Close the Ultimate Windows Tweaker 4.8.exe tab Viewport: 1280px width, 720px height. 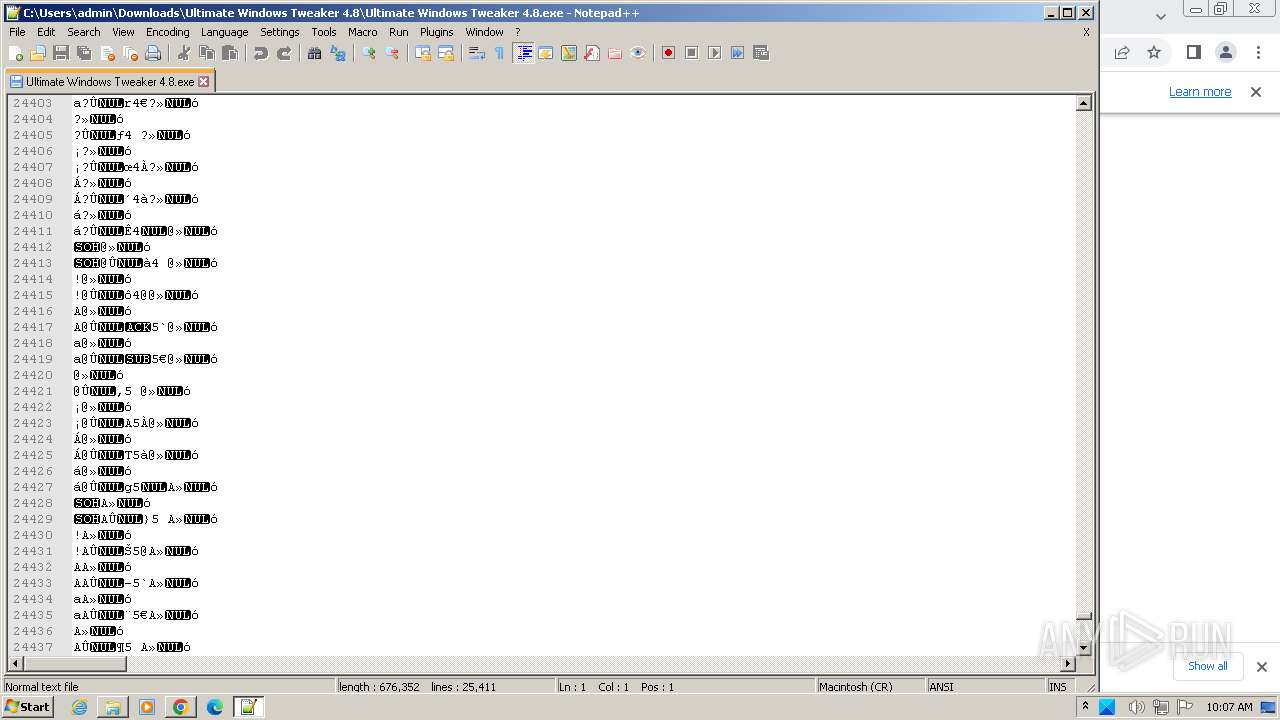pyautogui.click(x=204, y=81)
